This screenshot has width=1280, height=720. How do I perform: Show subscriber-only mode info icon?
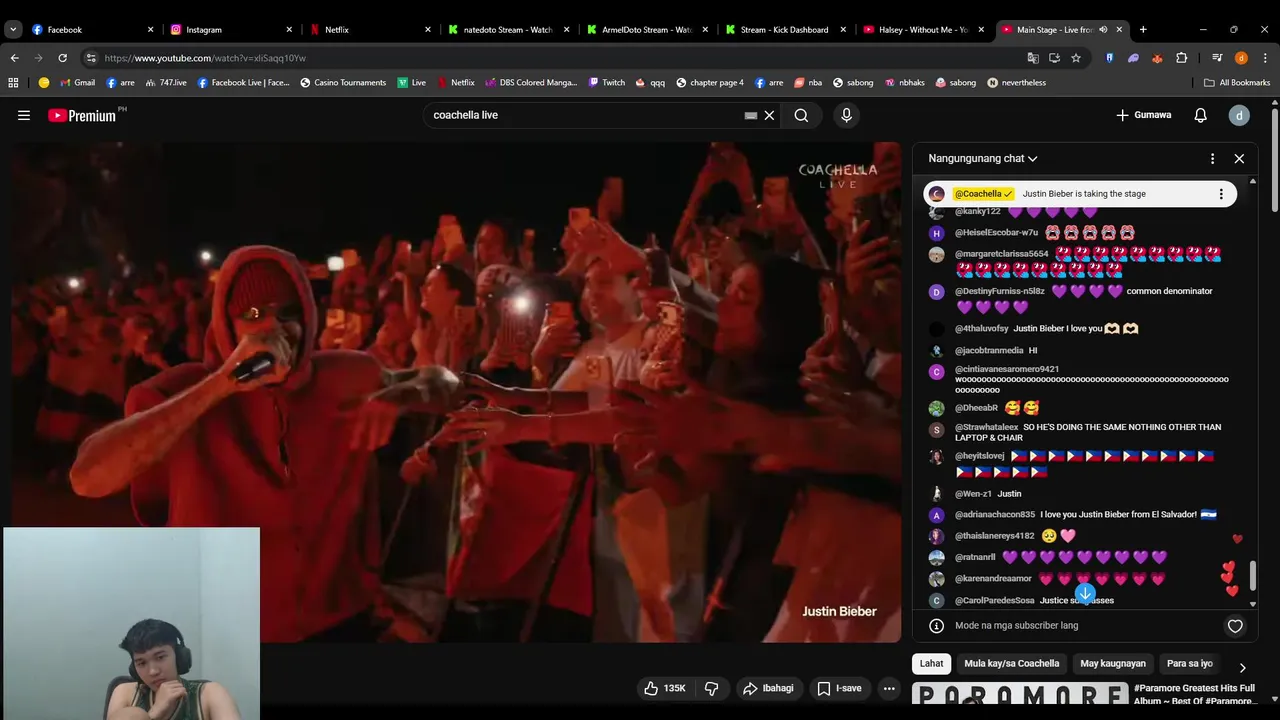pyautogui.click(x=936, y=626)
